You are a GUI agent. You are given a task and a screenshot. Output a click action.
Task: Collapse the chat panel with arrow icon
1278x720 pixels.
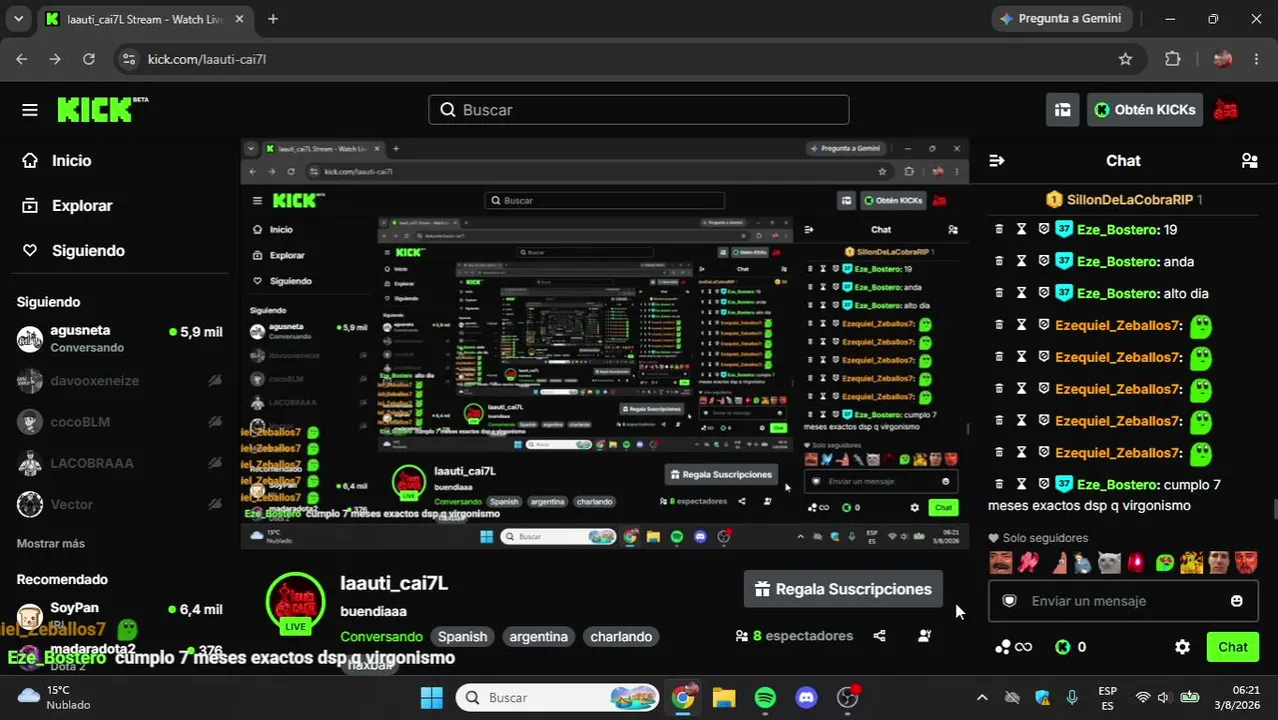996,160
